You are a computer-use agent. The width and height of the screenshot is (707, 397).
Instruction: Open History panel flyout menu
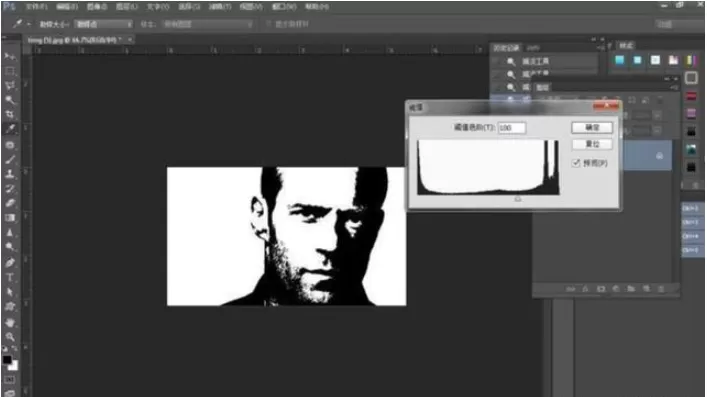(x=601, y=47)
